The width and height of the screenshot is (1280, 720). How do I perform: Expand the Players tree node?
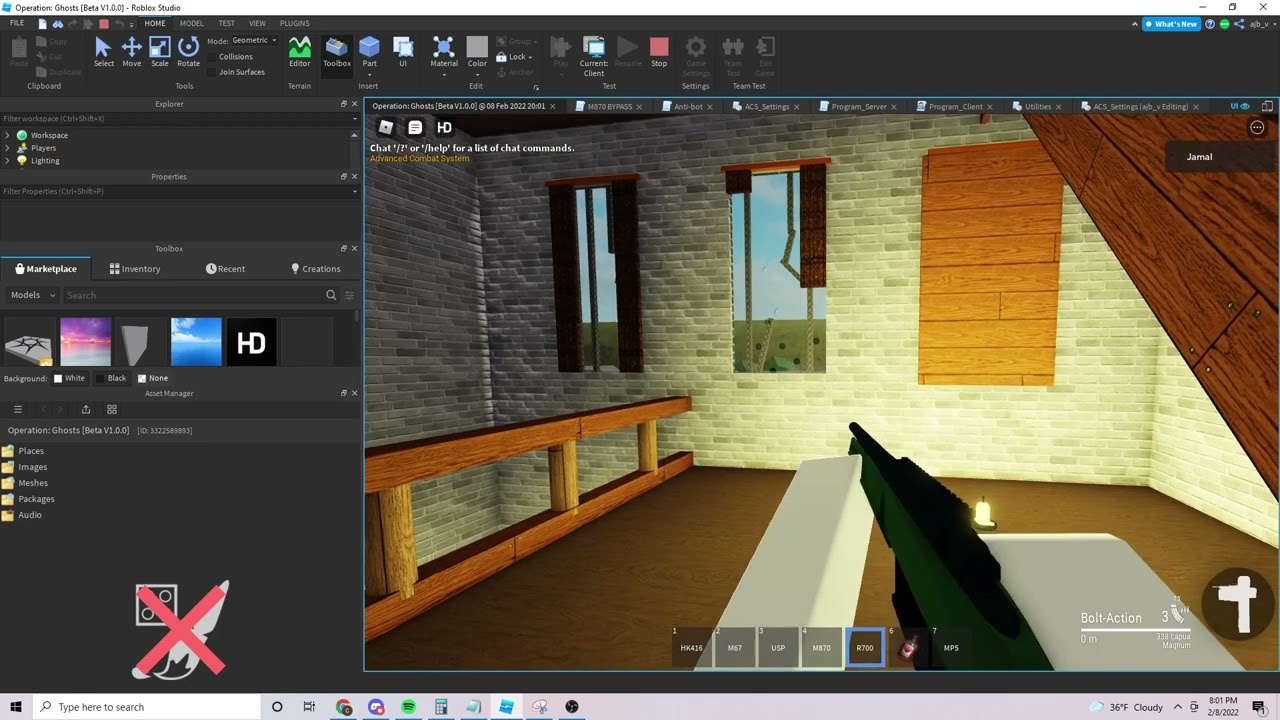point(7,148)
